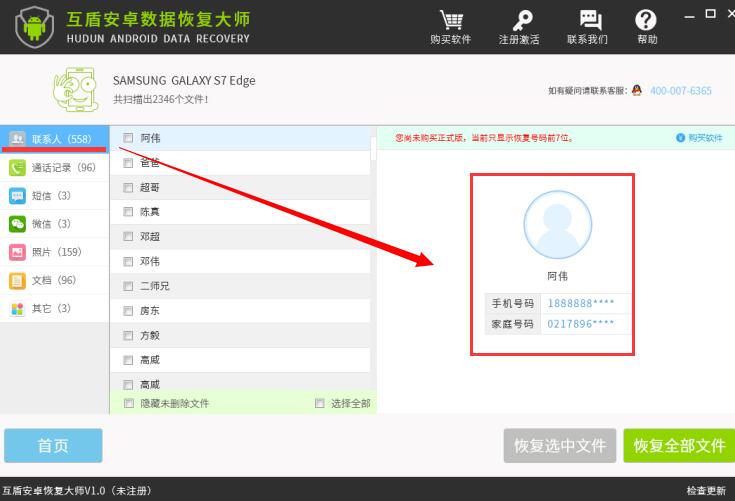
Task: Click the 购买软件 link in the notice bar
Action: (705, 138)
